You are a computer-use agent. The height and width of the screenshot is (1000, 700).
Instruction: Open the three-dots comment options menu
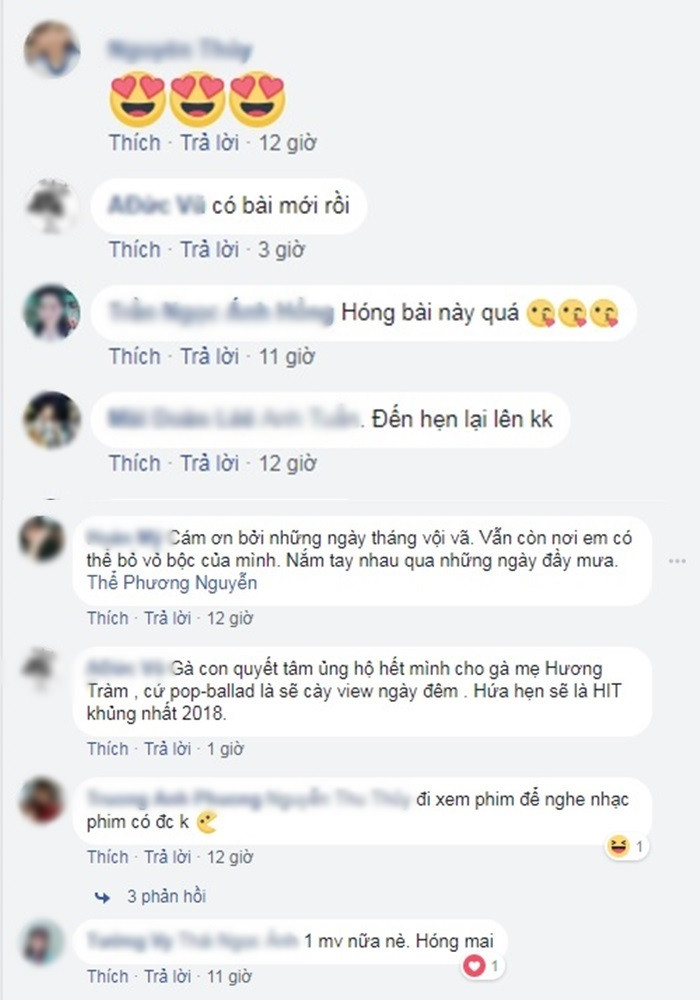(x=677, y=561)
